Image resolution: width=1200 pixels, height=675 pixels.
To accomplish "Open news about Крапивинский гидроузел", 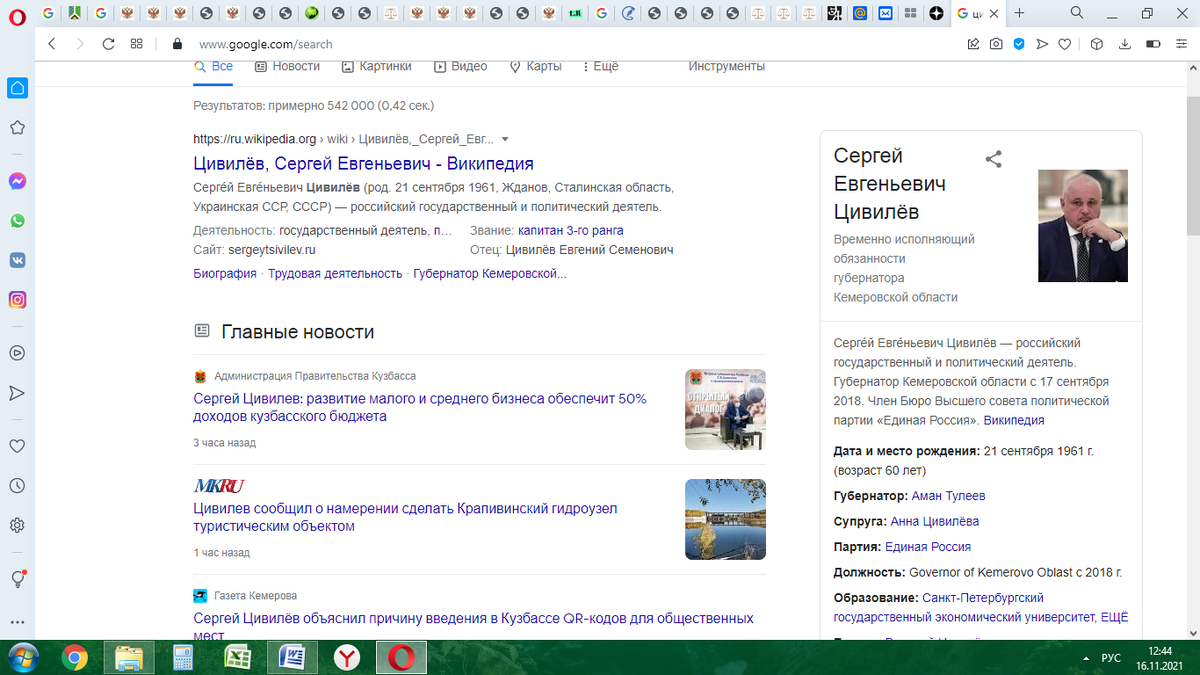I will click(405, 517).
